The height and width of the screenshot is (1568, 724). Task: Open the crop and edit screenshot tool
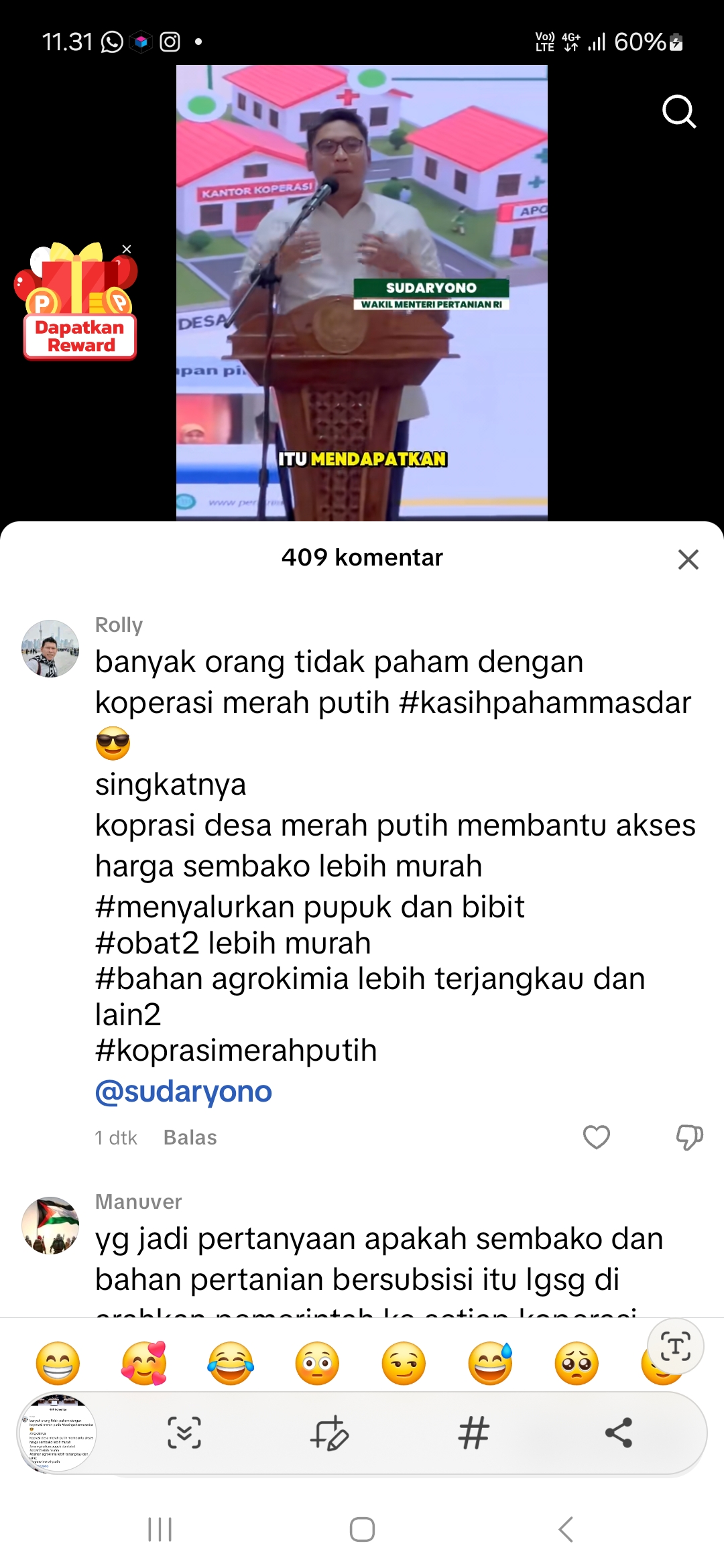(x=329, y=1433)
